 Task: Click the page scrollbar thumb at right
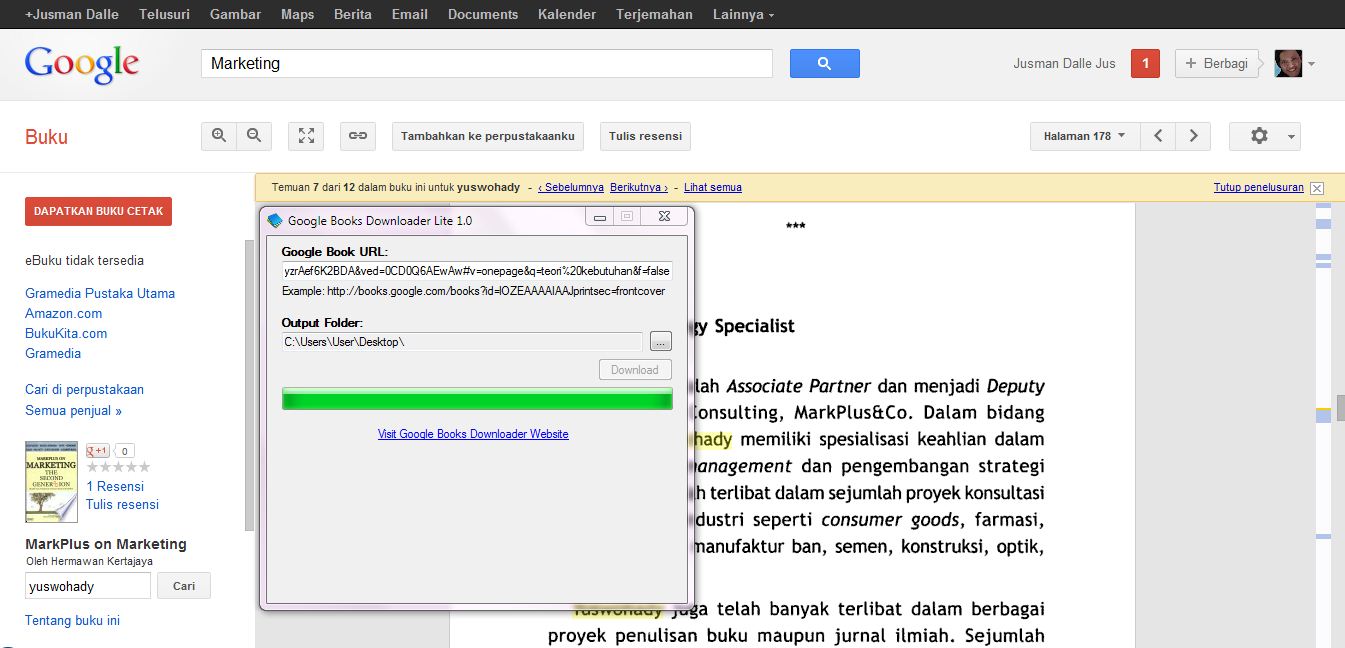(x=1340, y=408)
